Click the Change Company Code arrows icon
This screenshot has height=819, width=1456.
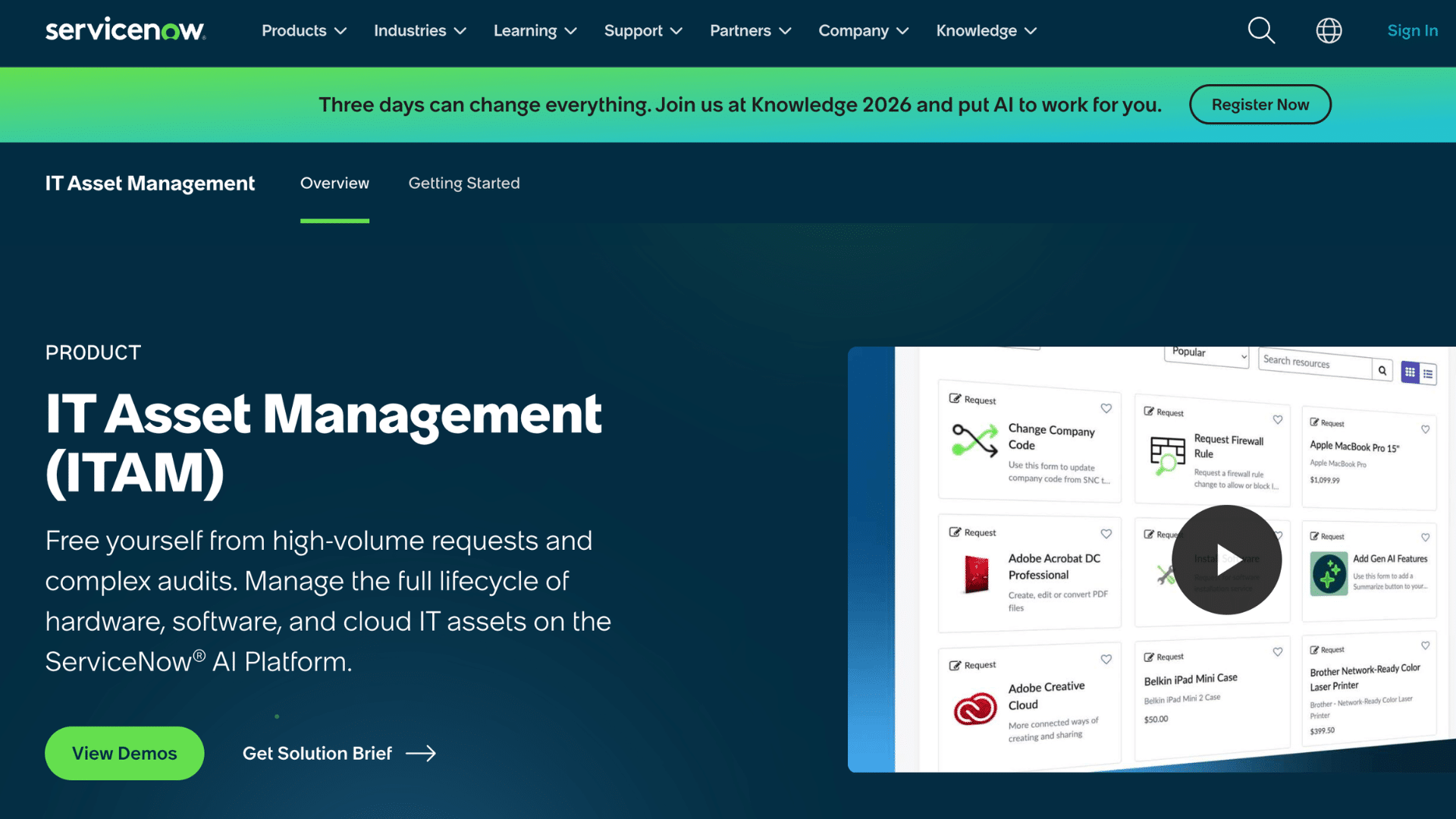click(x=975, y=441)
